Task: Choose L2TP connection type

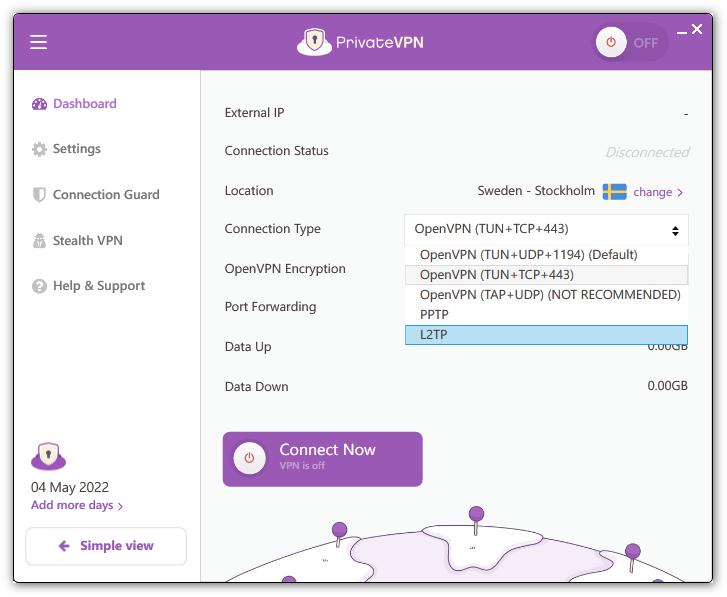Action: 546,335
